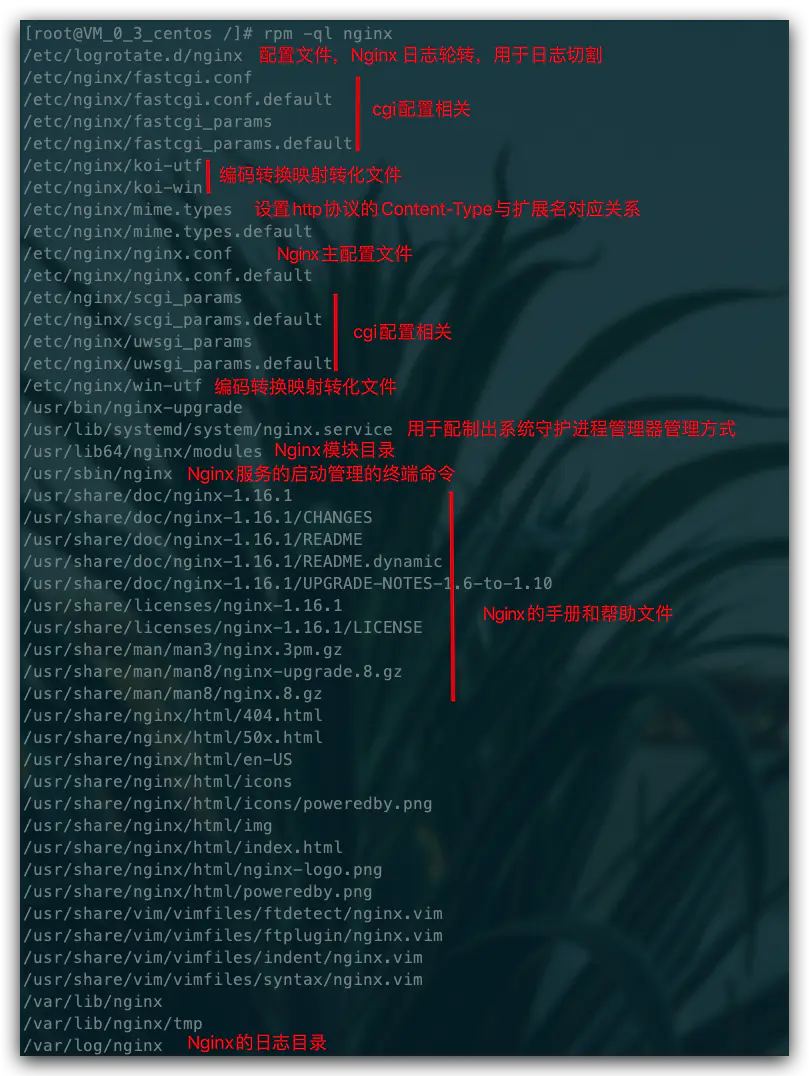
Task: Click the red 'Nginx主配置文件' annotation
Action: click(344, 254)
